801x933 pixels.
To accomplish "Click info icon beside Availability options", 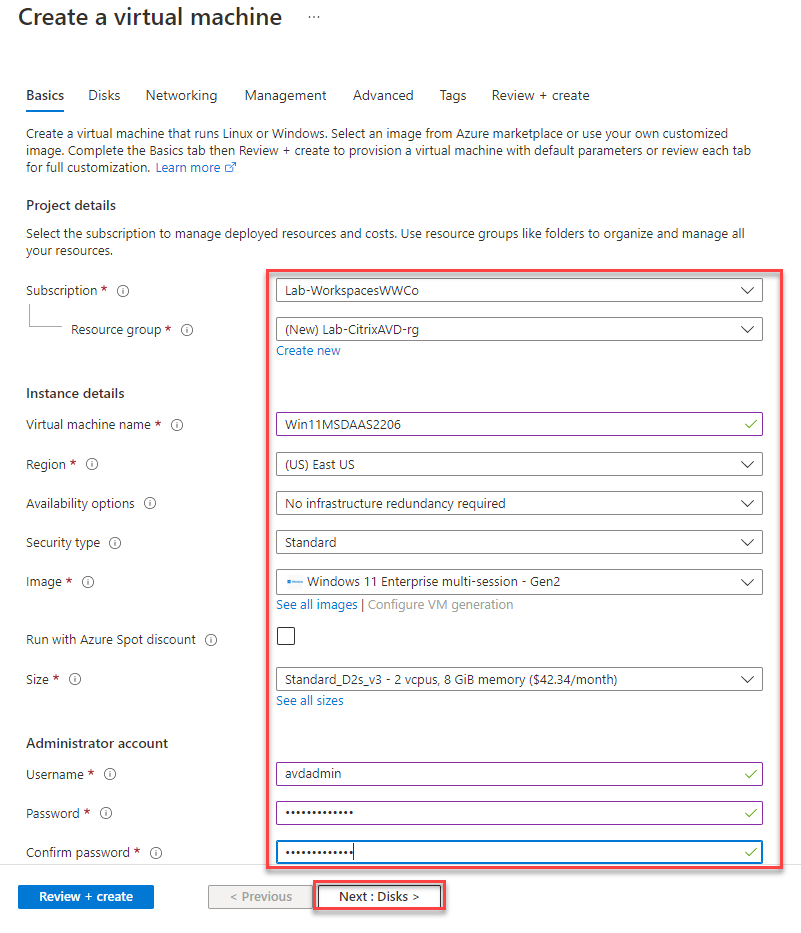I will click(150, 504).
